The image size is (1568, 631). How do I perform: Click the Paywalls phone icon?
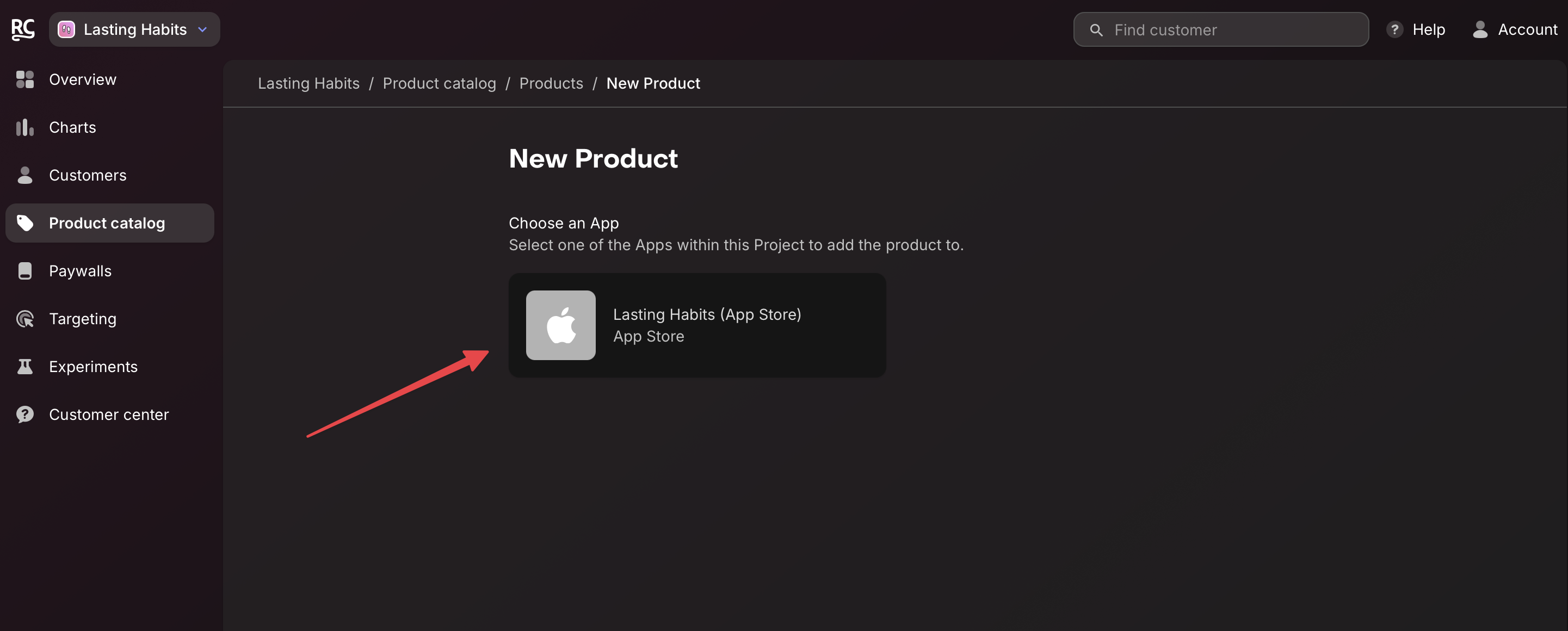[x=25, y=271]
